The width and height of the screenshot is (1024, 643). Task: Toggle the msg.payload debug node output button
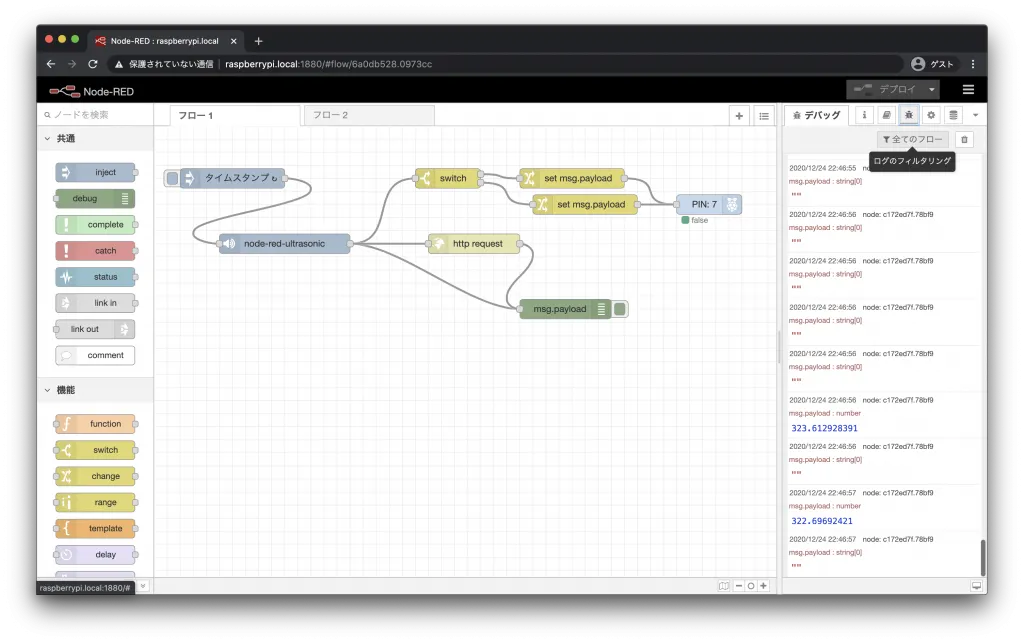pos(621,309)
